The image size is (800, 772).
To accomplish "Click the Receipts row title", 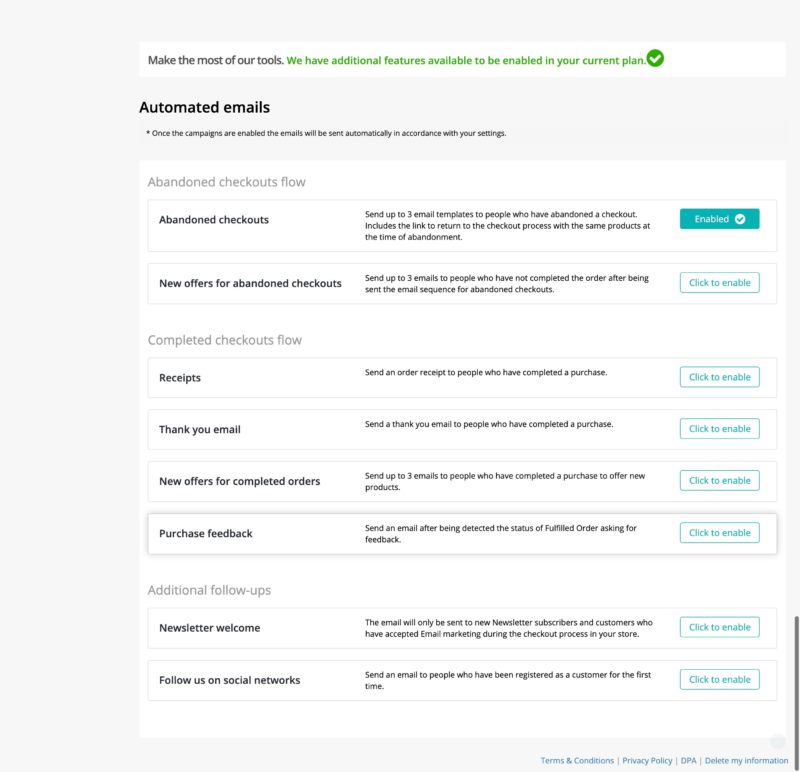I will point(180,378).
